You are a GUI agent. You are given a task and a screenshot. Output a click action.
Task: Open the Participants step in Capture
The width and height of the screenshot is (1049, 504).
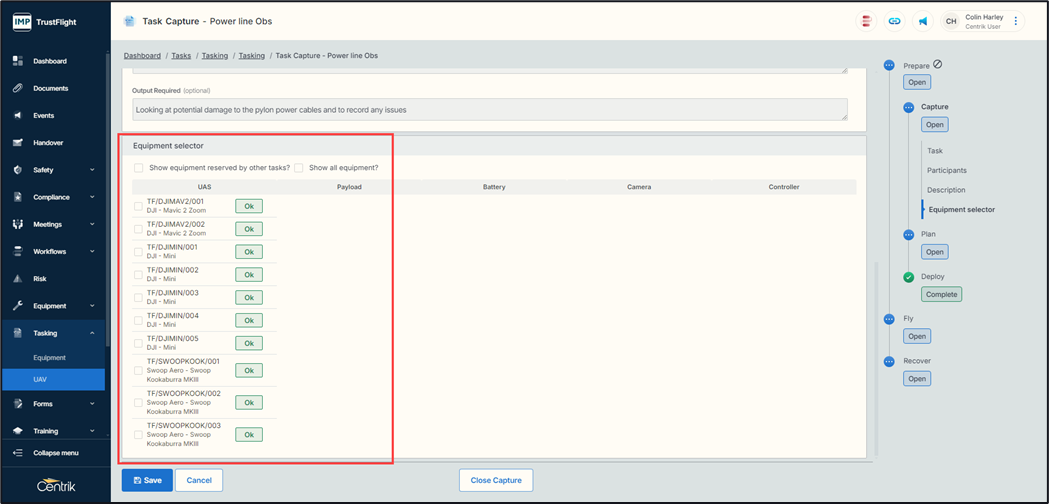(946, 170)
